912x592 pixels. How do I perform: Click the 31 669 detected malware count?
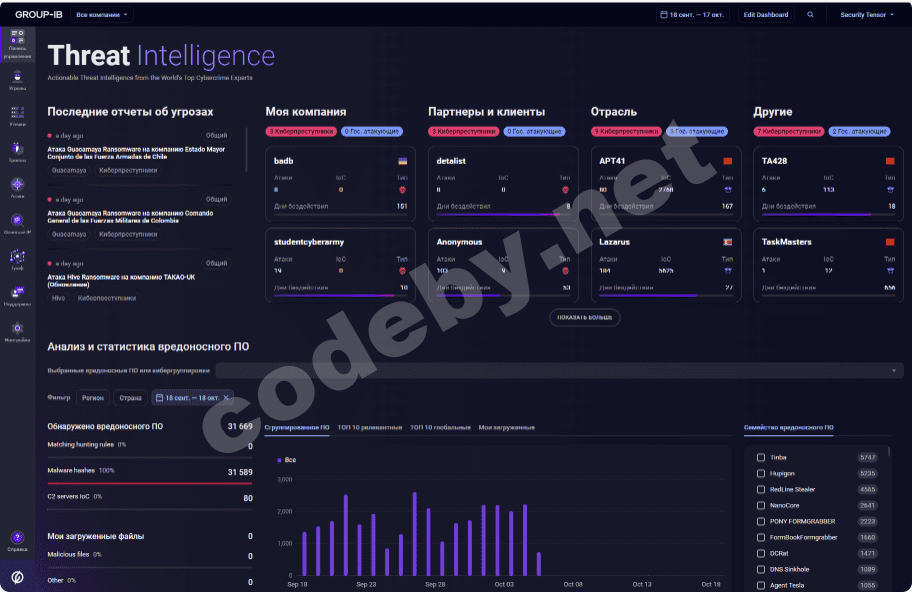coord(240,426)
